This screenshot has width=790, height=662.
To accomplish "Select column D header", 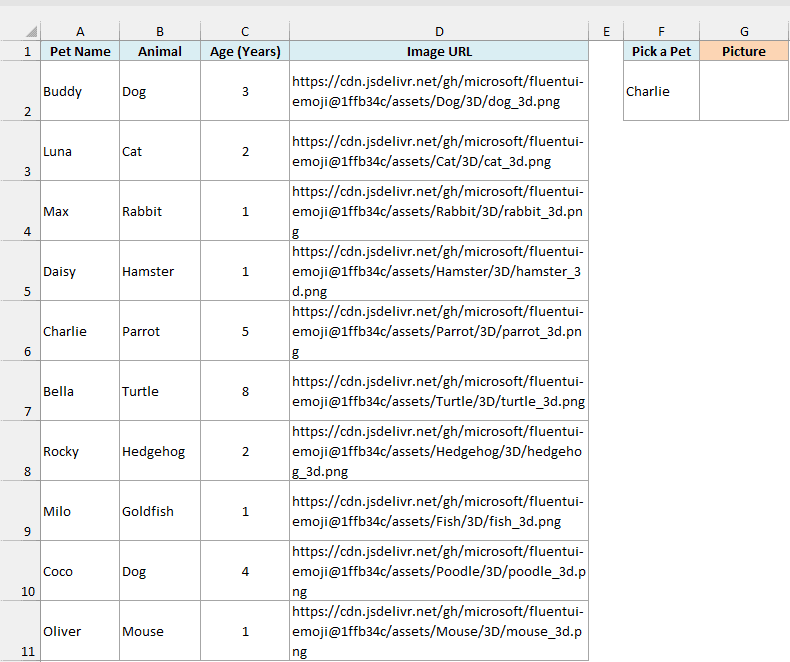I will click(439, 31).
